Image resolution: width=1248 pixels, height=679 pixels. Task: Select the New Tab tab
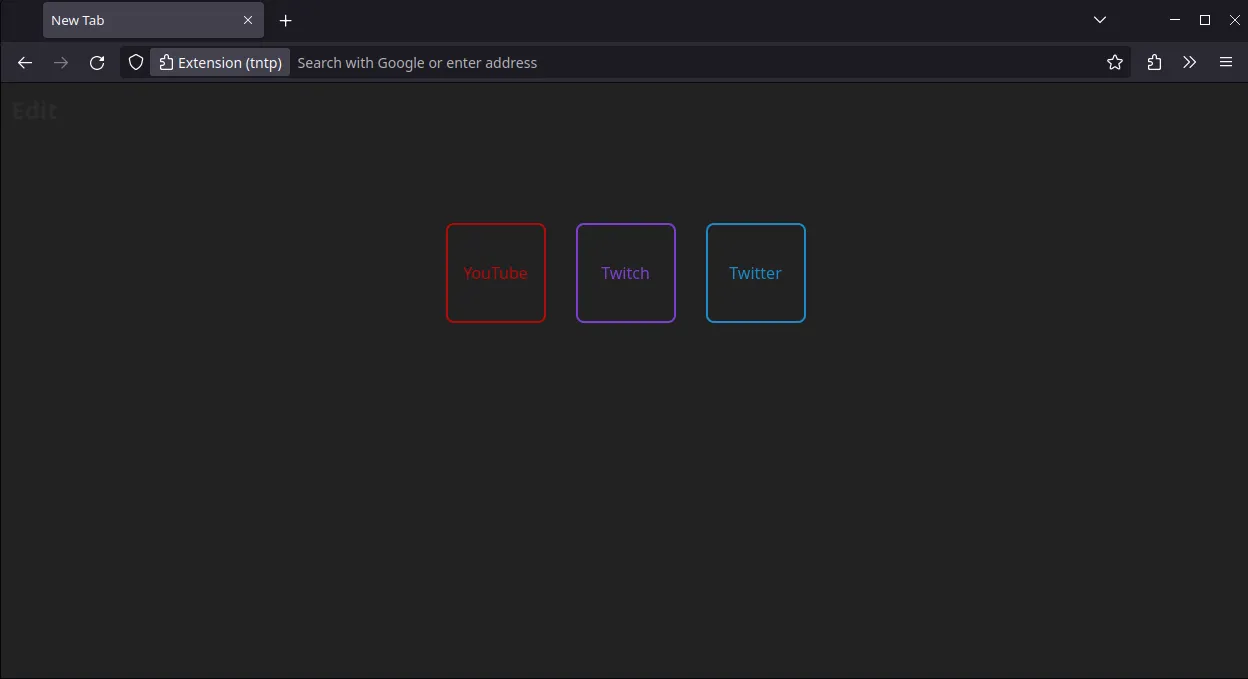[x=140, y=20]
